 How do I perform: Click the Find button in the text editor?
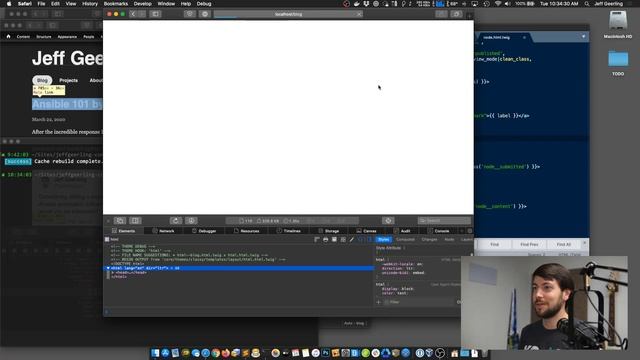494,244
